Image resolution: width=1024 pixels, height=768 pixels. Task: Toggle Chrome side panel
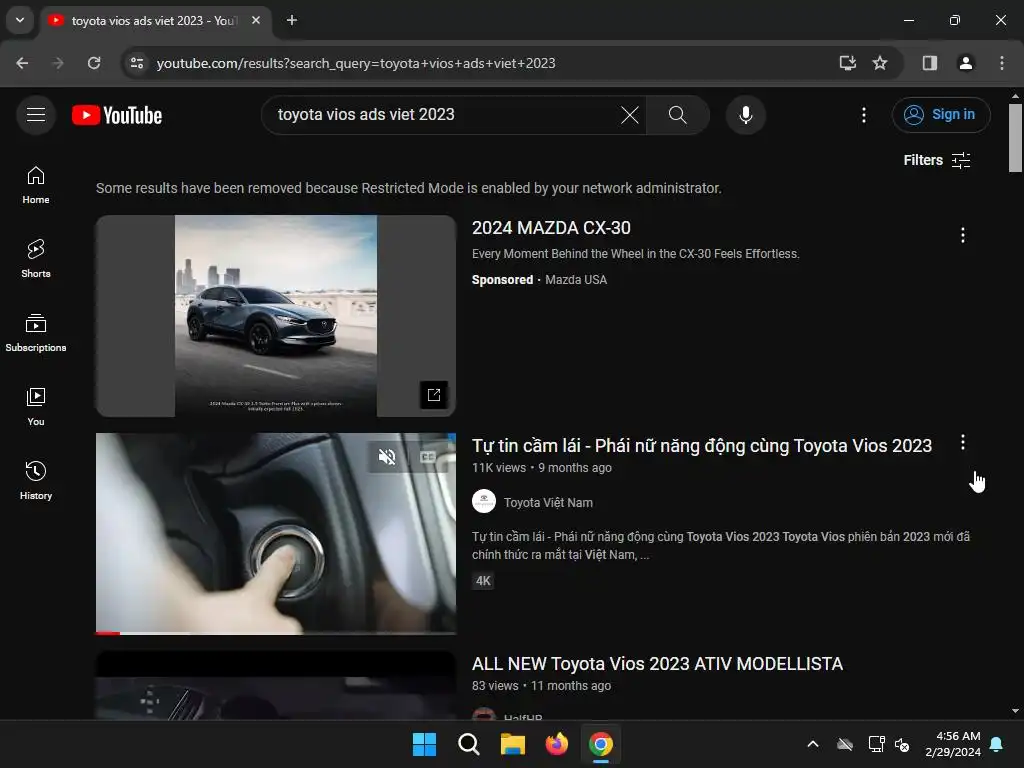coord(930,63)
